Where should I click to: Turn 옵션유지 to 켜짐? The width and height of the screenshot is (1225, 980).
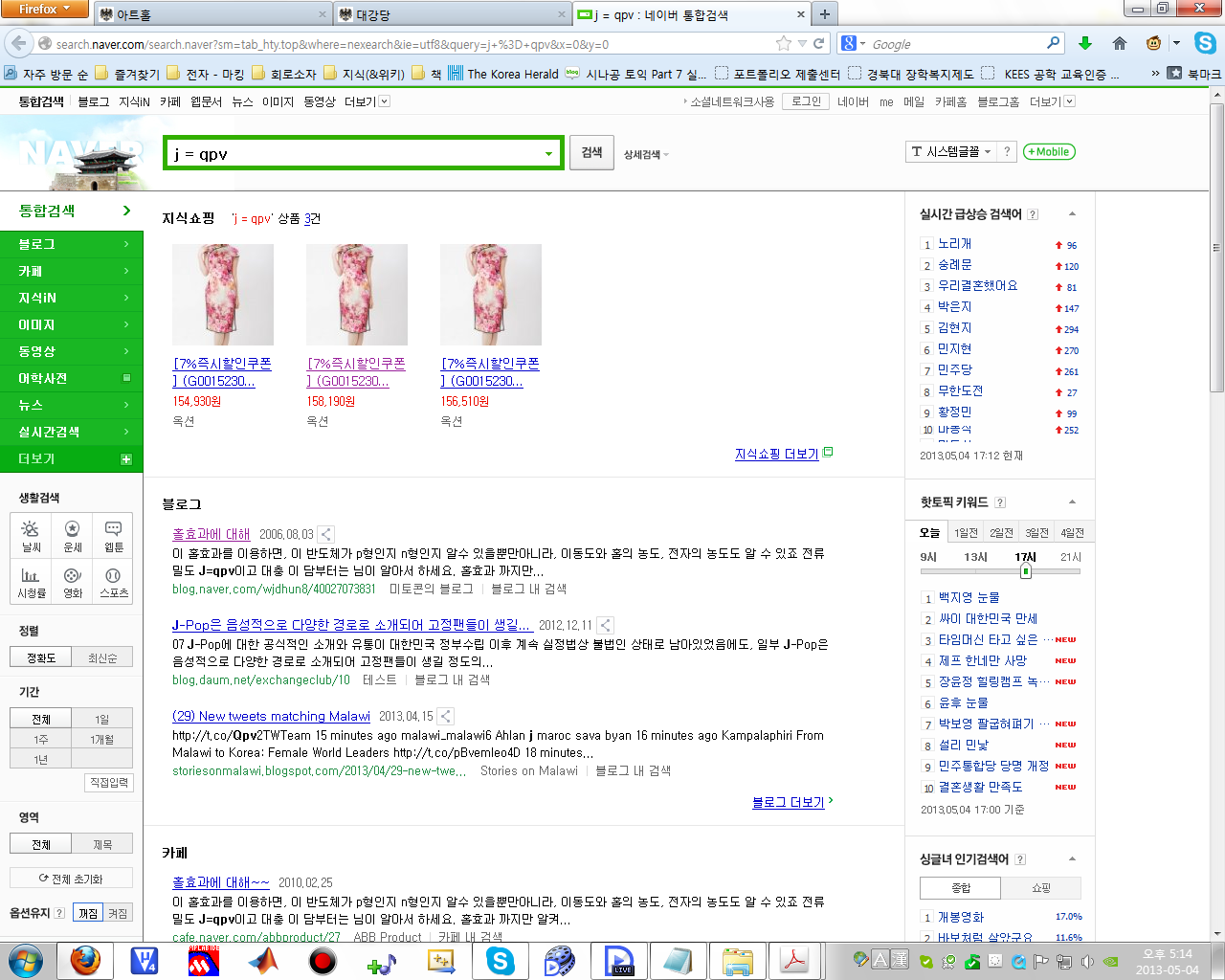pyautogui.click(x=118, y=913)
